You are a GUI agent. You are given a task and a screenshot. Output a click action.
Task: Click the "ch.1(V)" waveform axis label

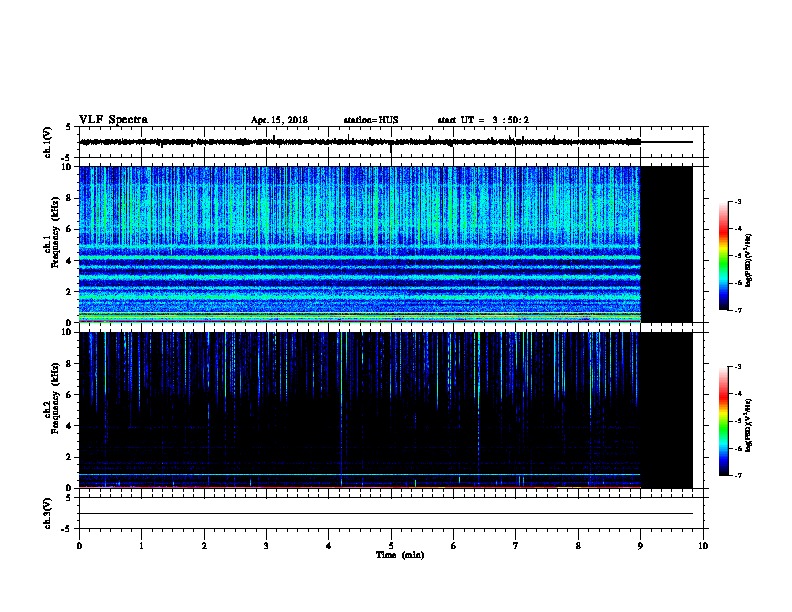coord(48,142)
